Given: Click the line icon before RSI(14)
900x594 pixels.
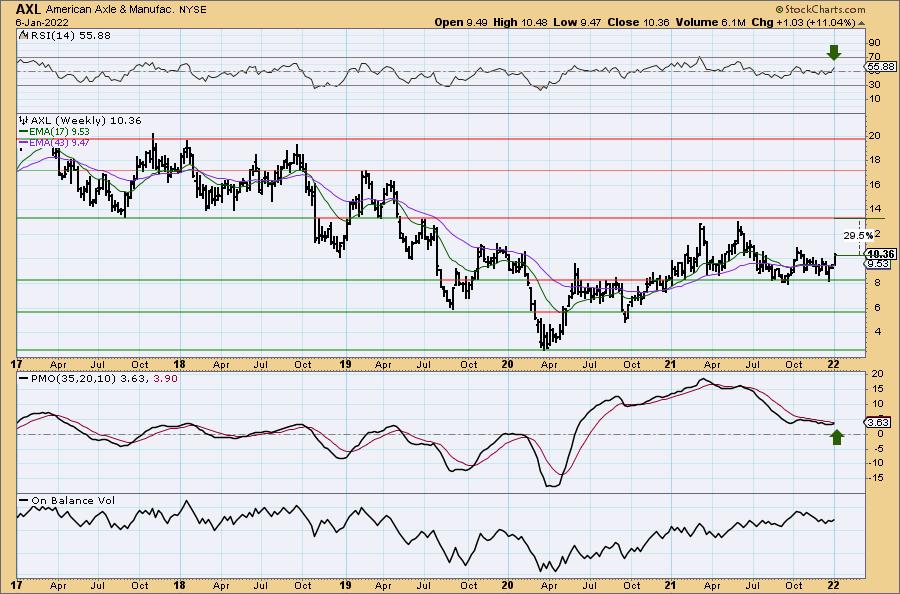Looking at the screenshot, I should point(23,35).
